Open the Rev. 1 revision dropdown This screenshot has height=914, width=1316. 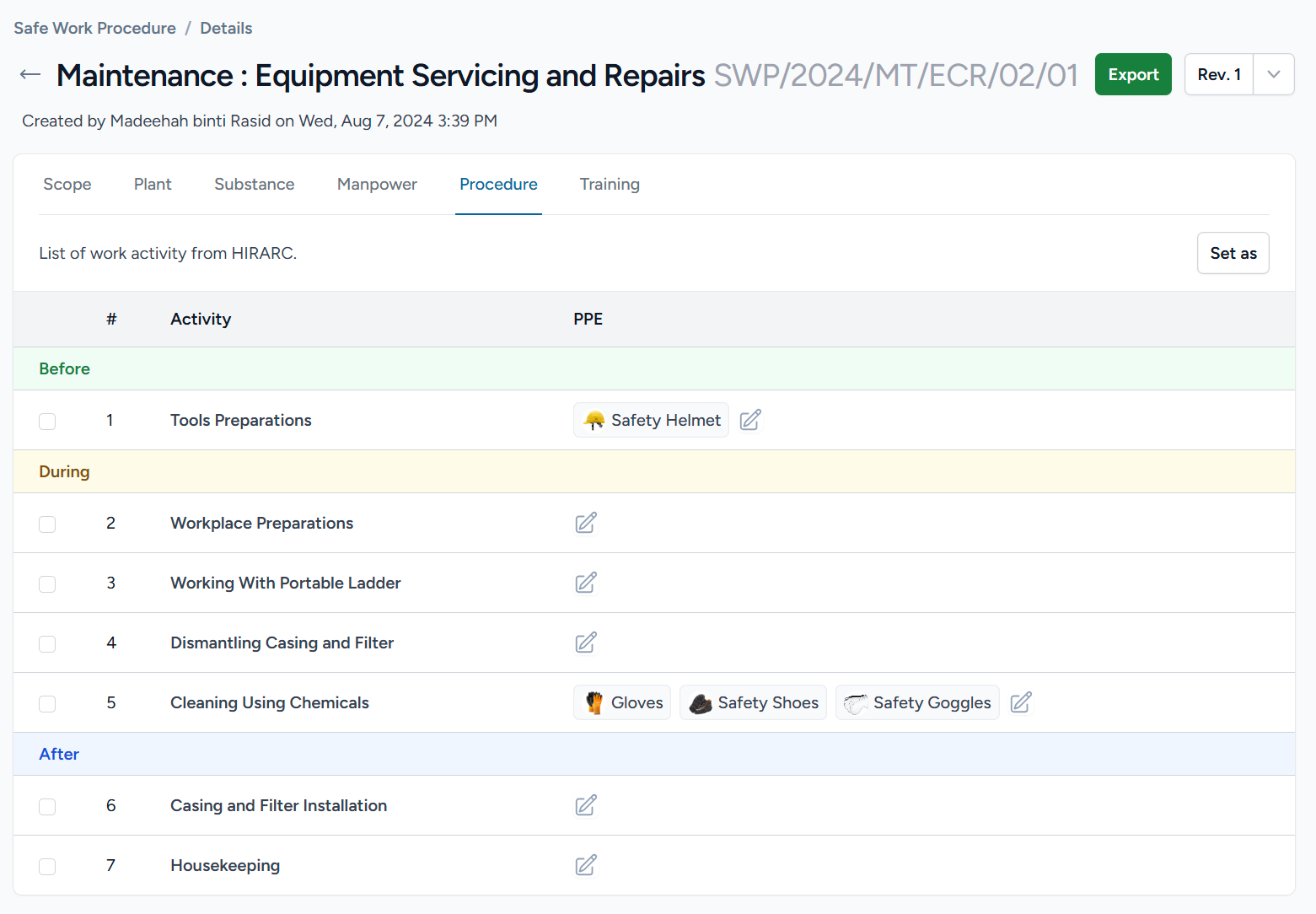click(x=1273, y=74)
